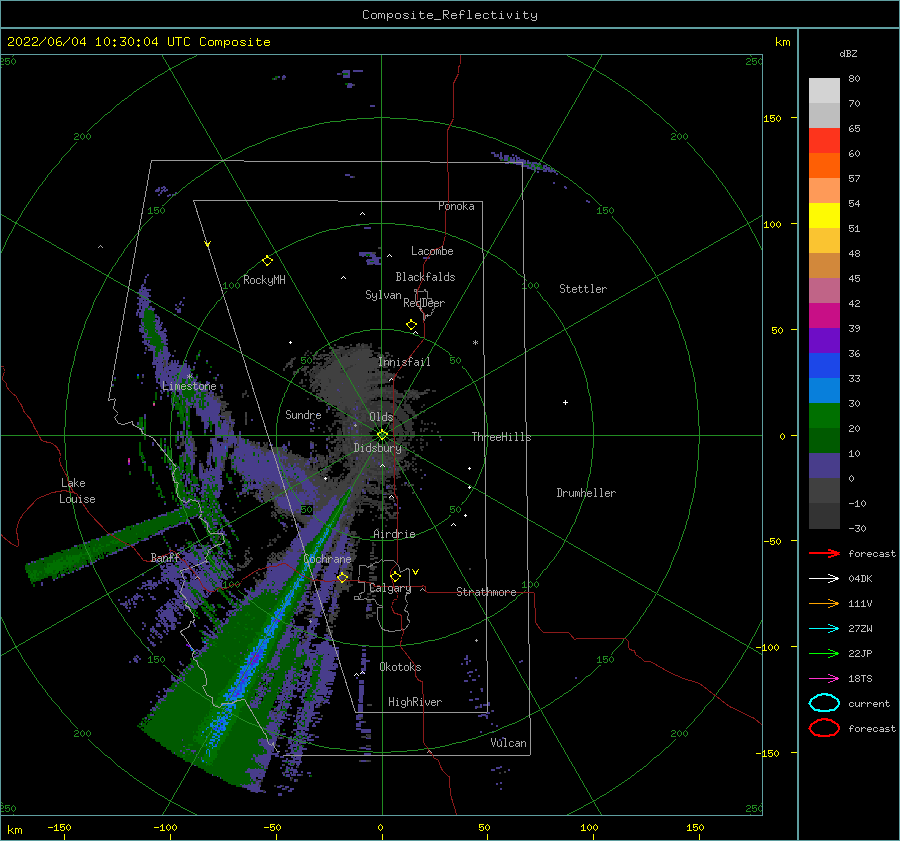Click the Ponoka label
The image size is (900, 841).
click(x=456, y=206)
